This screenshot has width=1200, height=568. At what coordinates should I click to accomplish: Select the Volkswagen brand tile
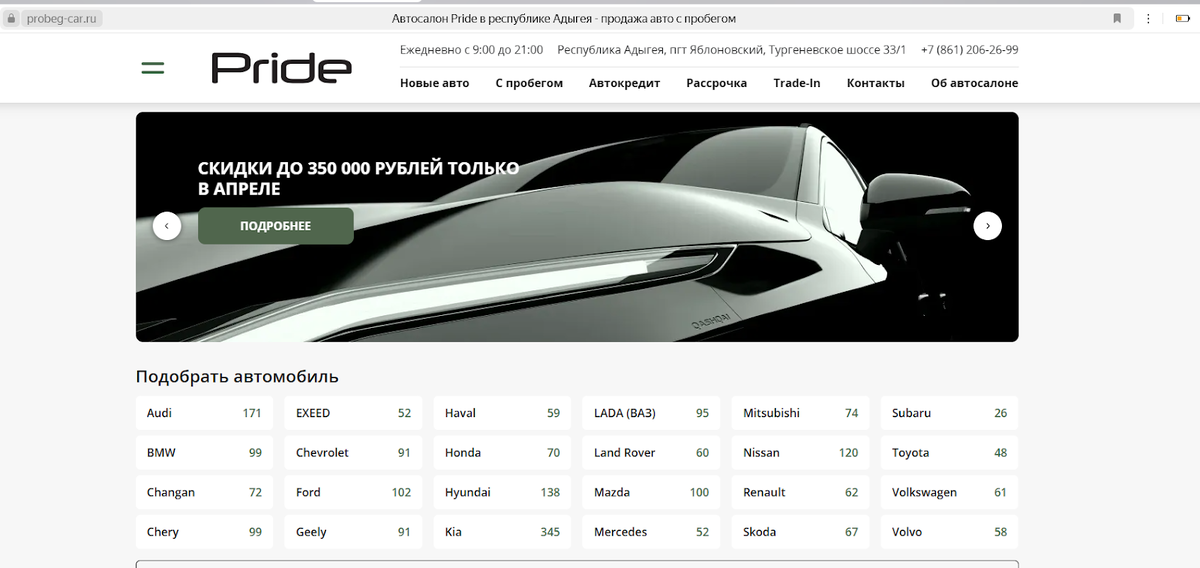tap(949, 492)
